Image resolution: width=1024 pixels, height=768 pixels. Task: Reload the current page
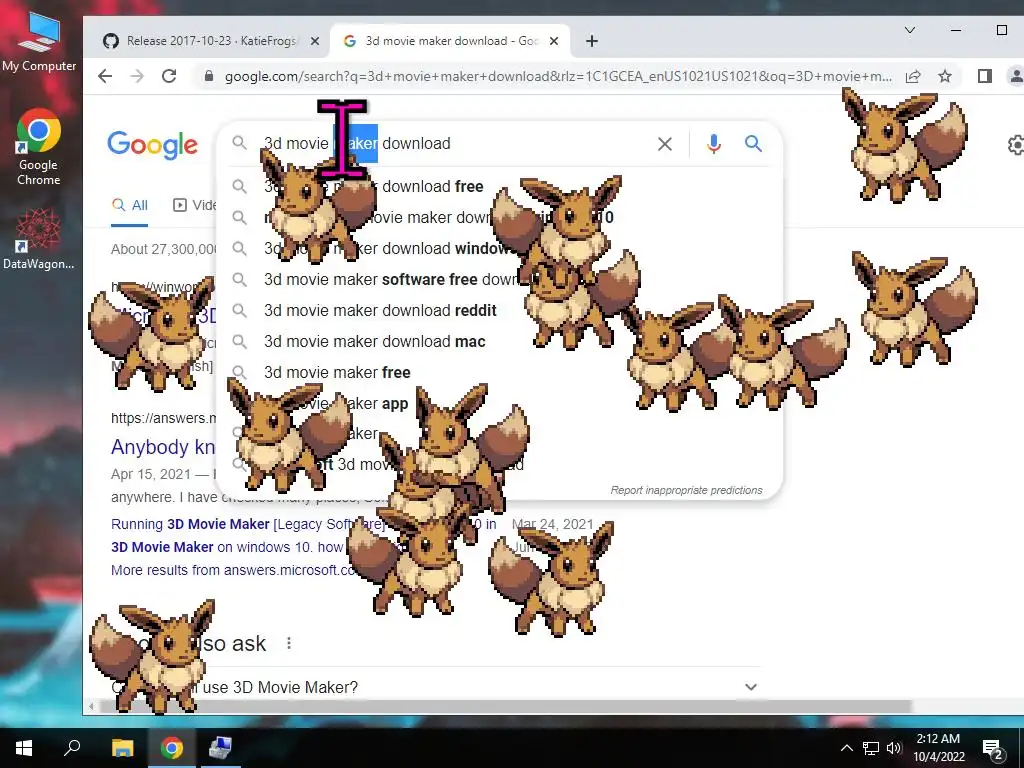coord(169,76)
